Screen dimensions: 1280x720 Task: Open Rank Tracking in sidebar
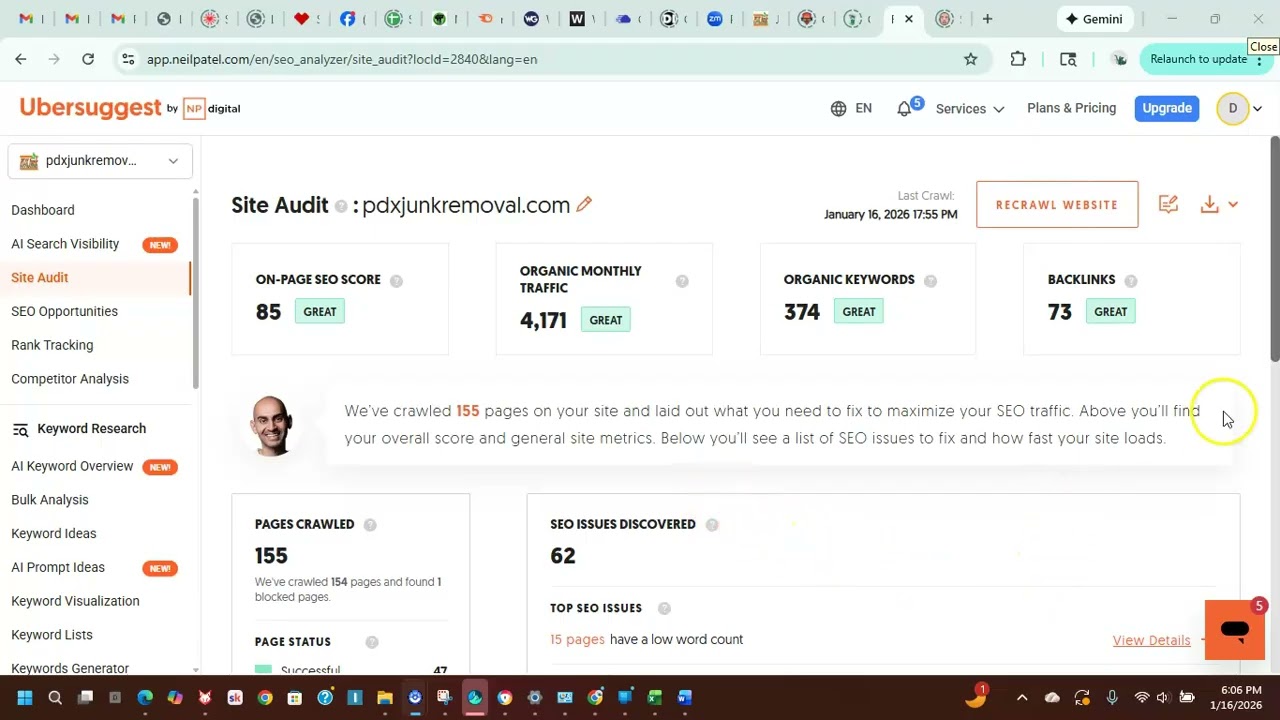tap(52, 345)
